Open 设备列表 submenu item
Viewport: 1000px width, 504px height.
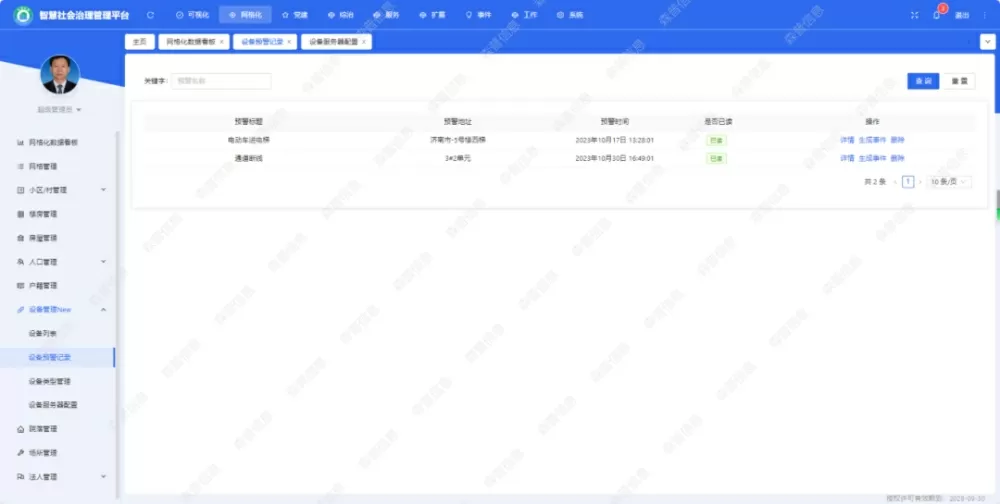coord(43,333)
